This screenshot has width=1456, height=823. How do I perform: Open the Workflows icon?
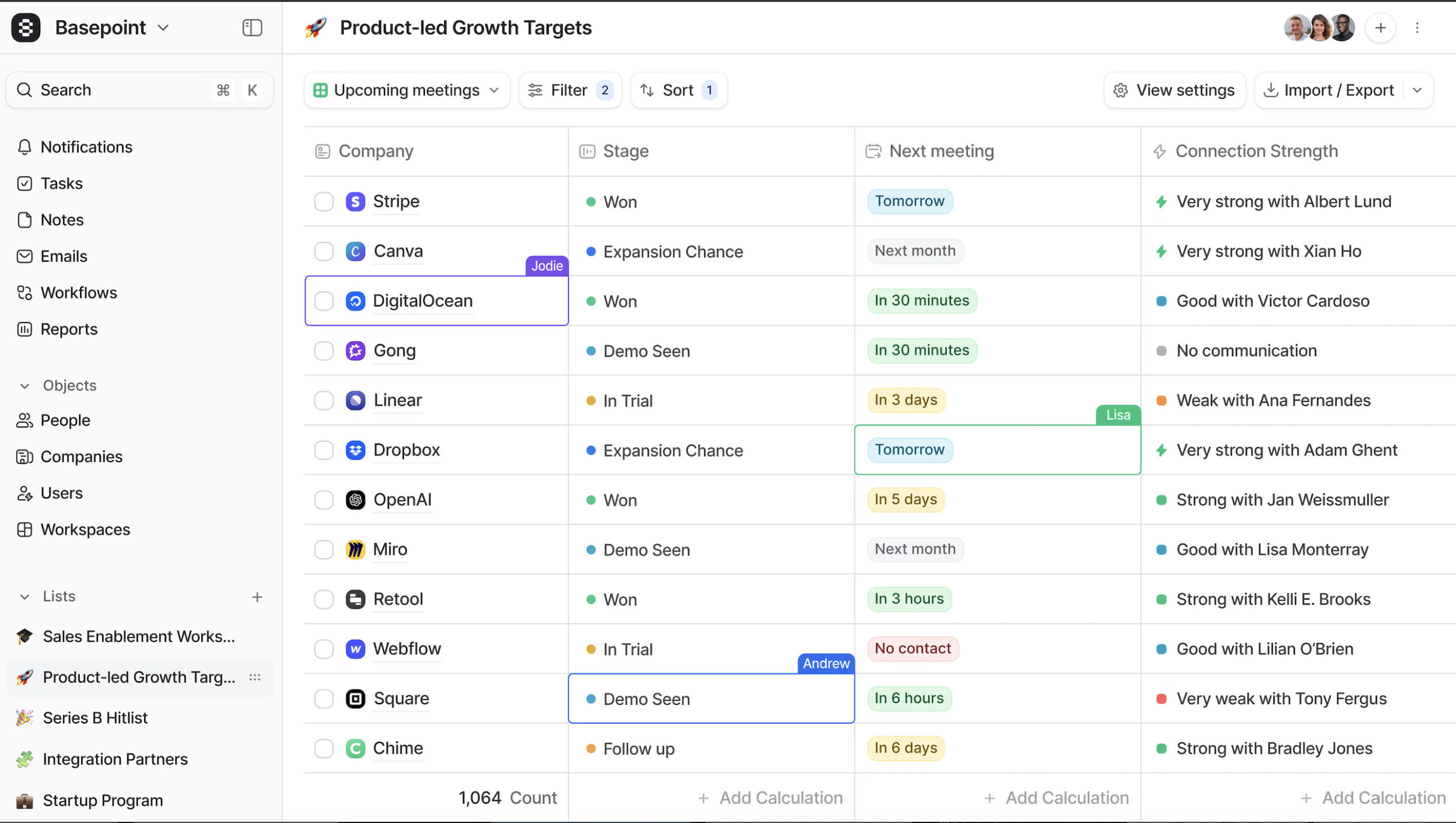(24, 292)
